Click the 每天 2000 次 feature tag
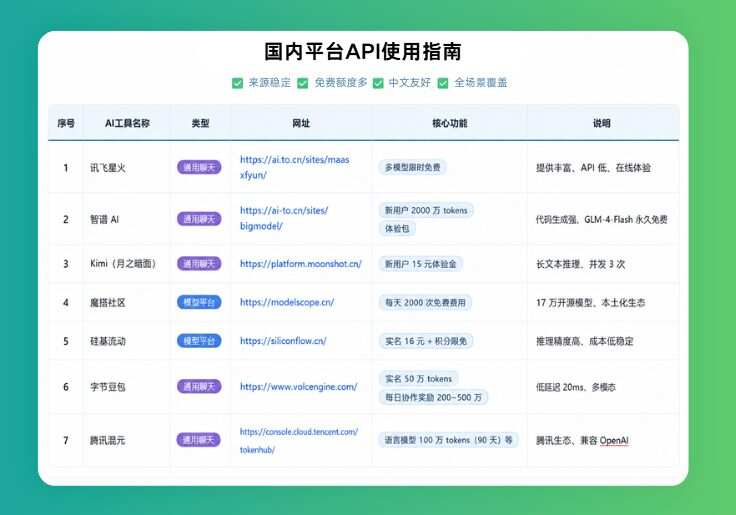The image size is (736, 515). [425, 303]
